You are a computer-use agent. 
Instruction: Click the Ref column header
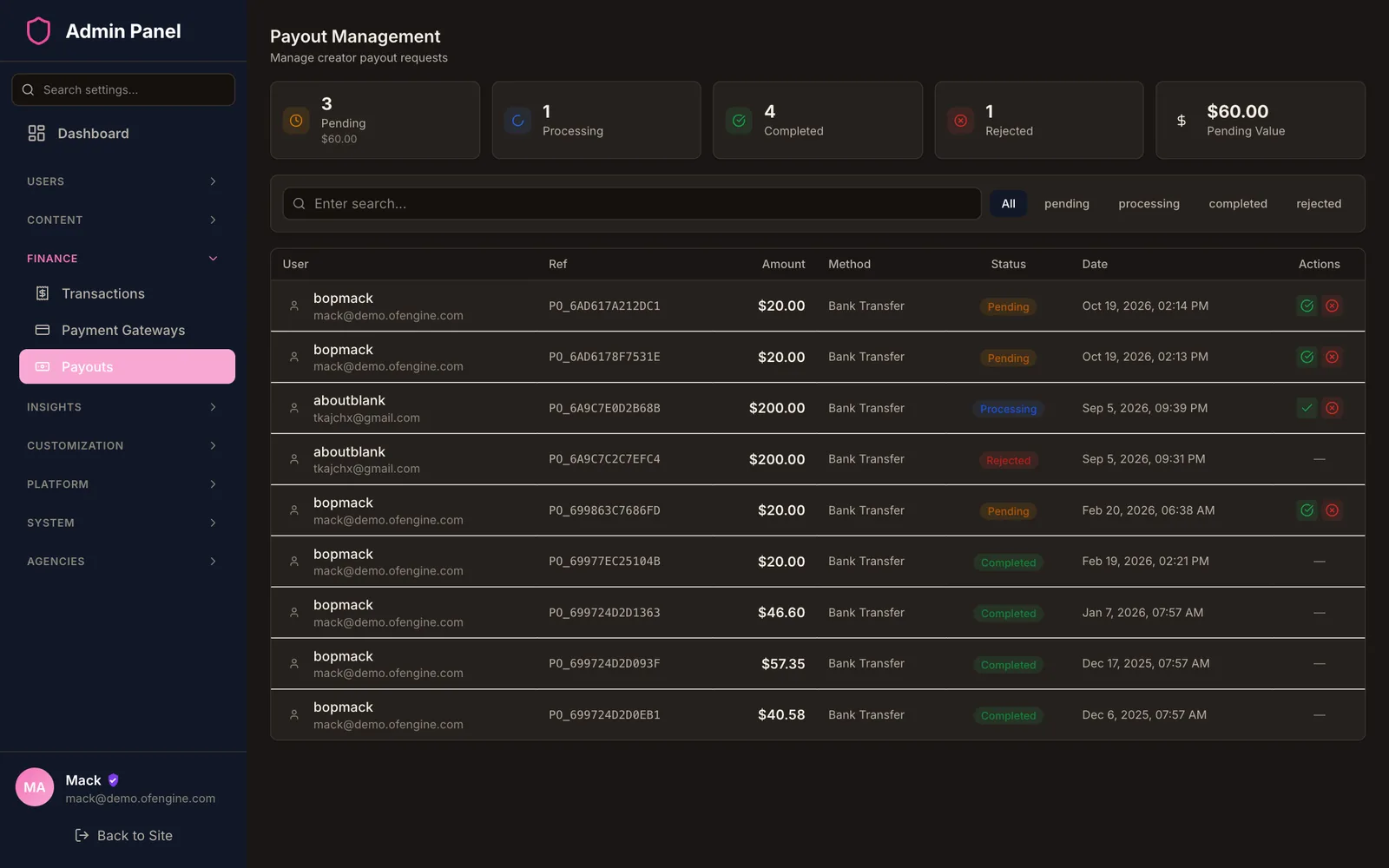[x=557, y=264]
